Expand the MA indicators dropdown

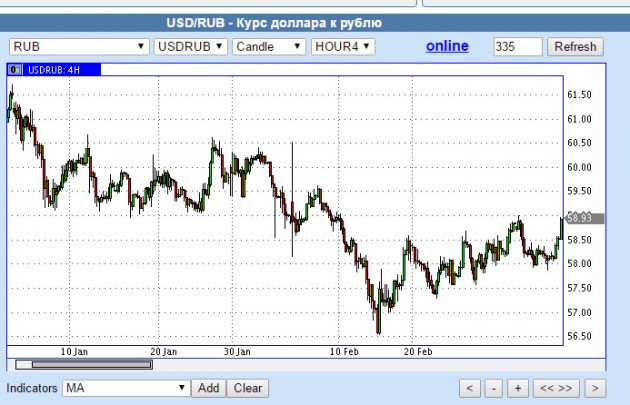126,388
